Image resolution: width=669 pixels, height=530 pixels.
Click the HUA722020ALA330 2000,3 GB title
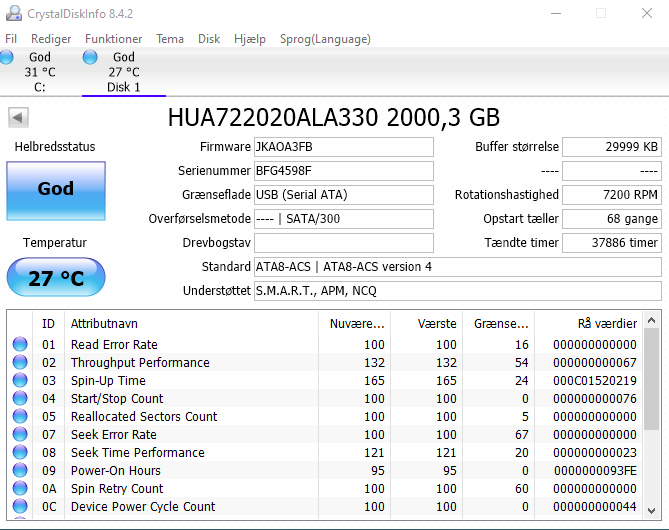coord(334,117)
